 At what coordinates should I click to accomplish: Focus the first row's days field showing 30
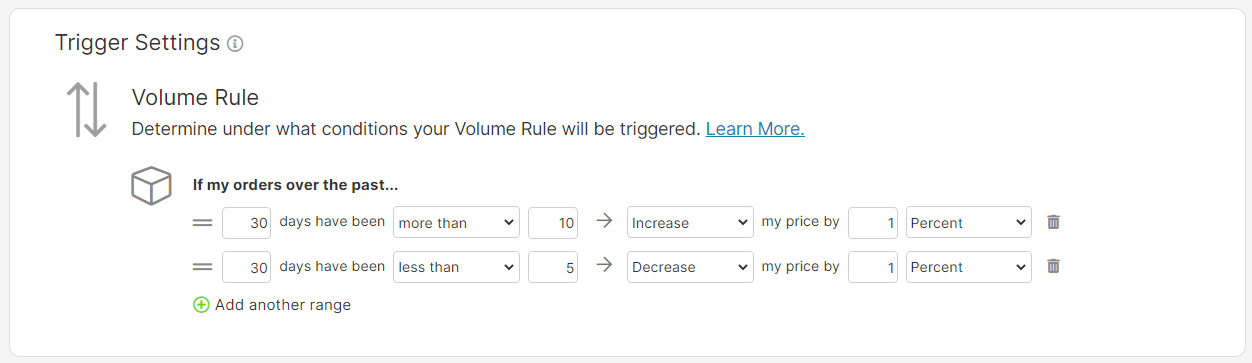pos(246,223)
